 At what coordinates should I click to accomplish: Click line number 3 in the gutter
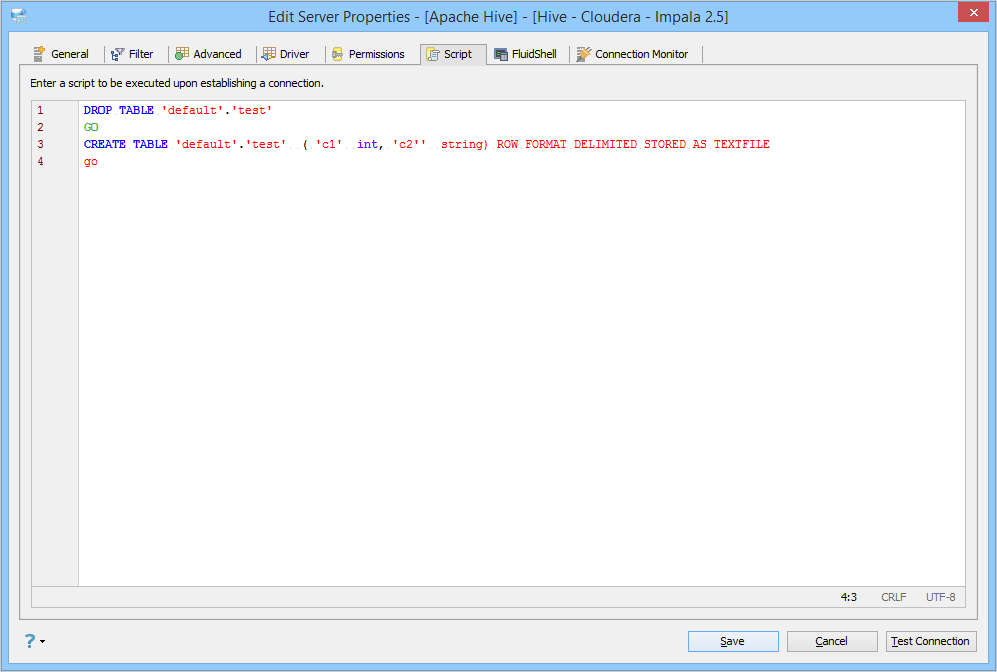click(40, 144)
